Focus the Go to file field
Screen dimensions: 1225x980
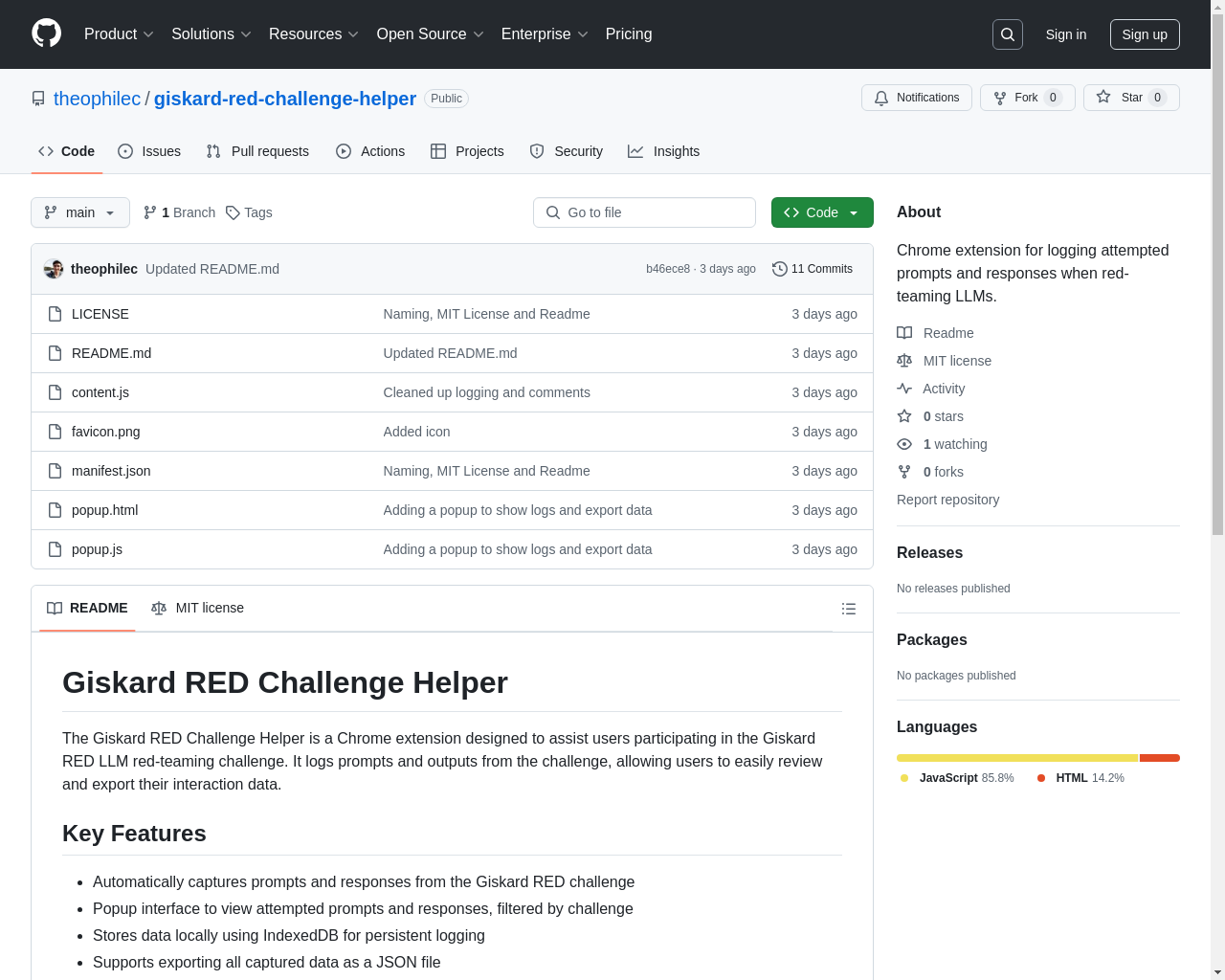click(644, 212)
